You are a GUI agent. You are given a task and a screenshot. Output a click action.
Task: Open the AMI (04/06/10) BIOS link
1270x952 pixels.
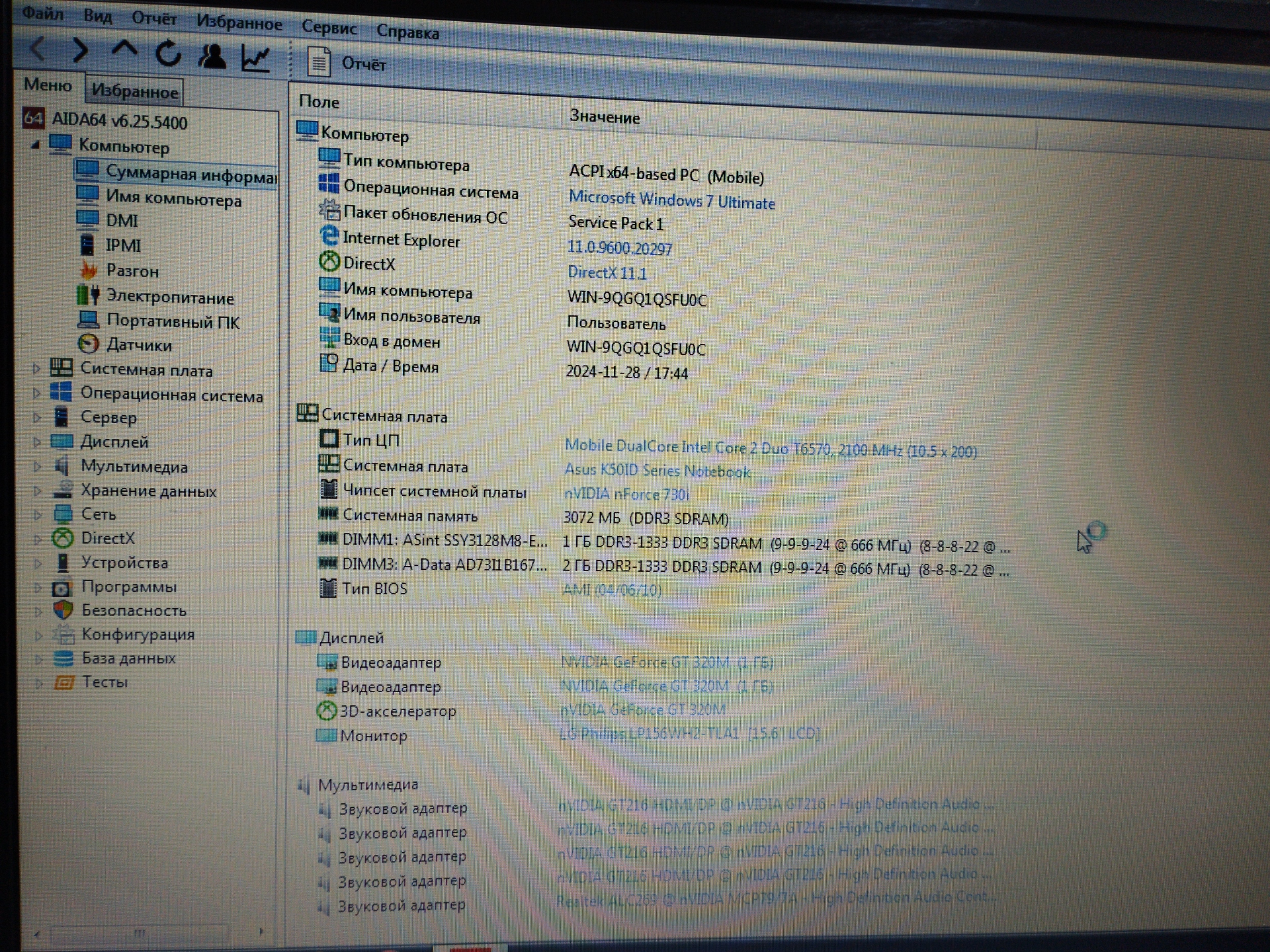(611, 590)
